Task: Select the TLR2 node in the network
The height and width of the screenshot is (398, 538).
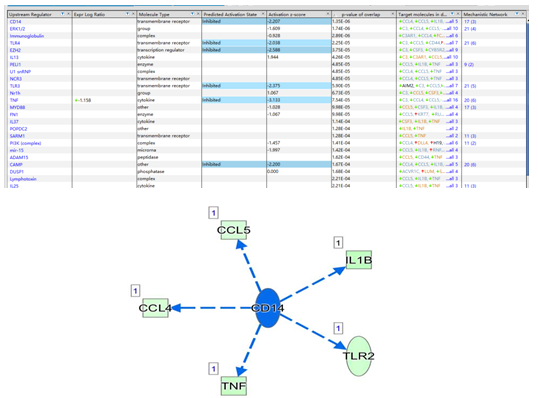Action: point(359,356)
